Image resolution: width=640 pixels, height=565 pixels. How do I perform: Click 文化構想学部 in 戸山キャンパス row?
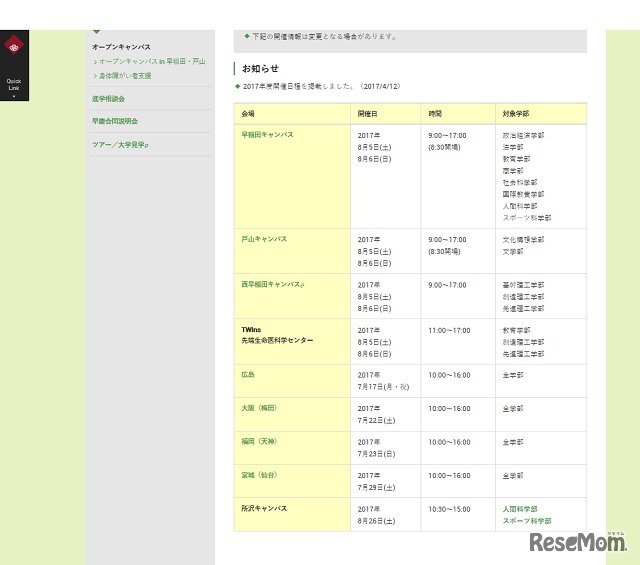tap(523, 240)
